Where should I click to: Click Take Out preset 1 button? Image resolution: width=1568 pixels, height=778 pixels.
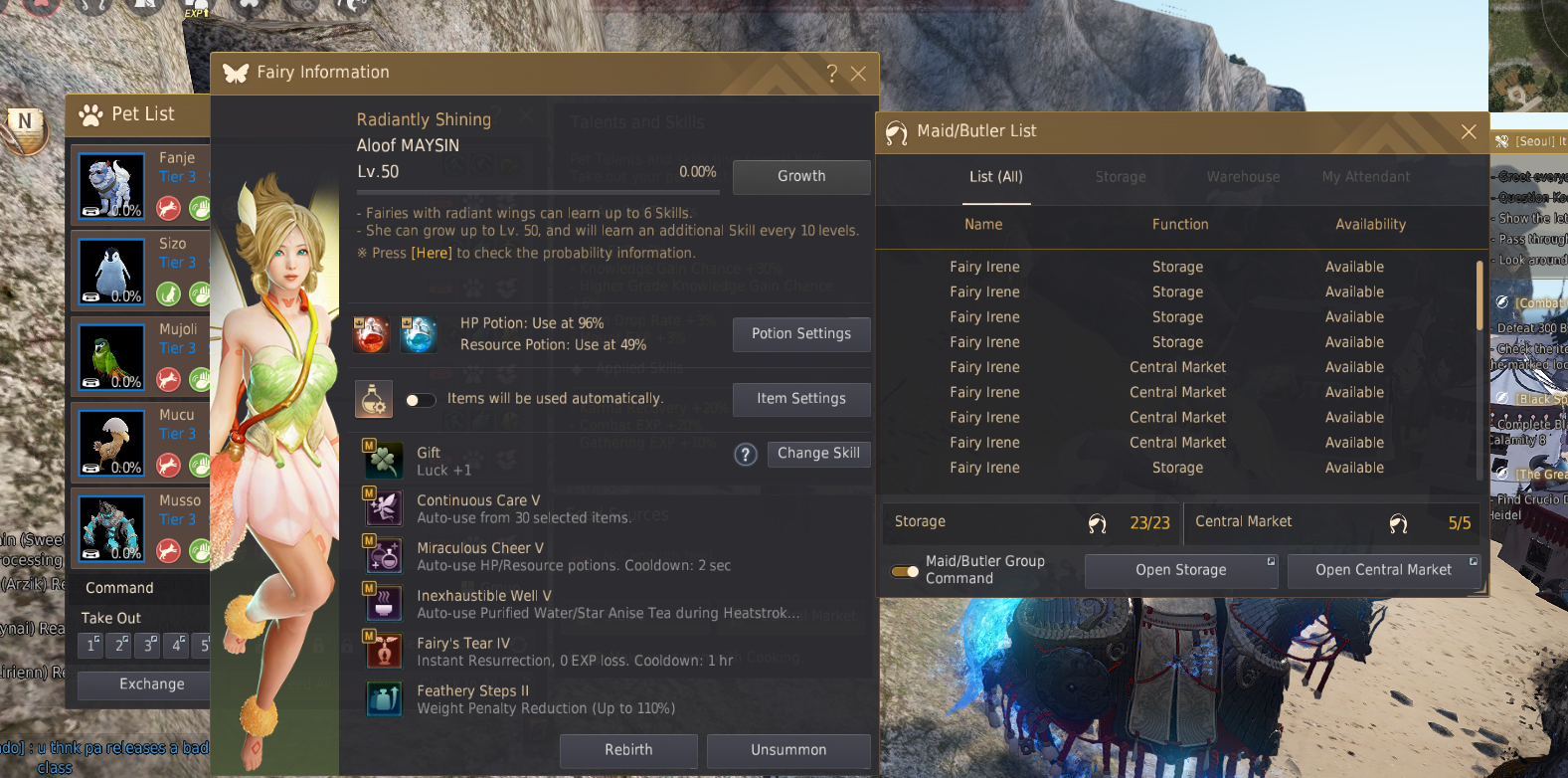pyautogui.click(x=91, y=646)
